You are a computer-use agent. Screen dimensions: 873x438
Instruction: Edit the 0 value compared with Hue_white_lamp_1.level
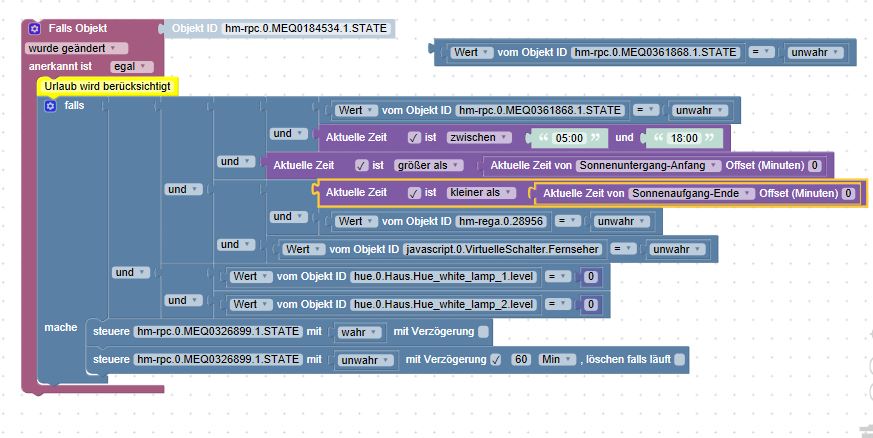(591, 277)
